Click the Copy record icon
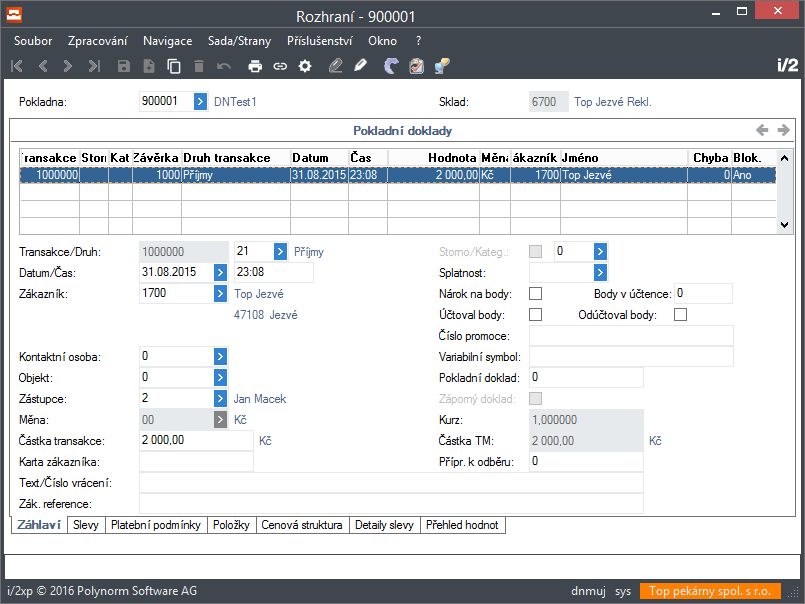The height and width of the screenshot is (604, 805). pos(174,66)
